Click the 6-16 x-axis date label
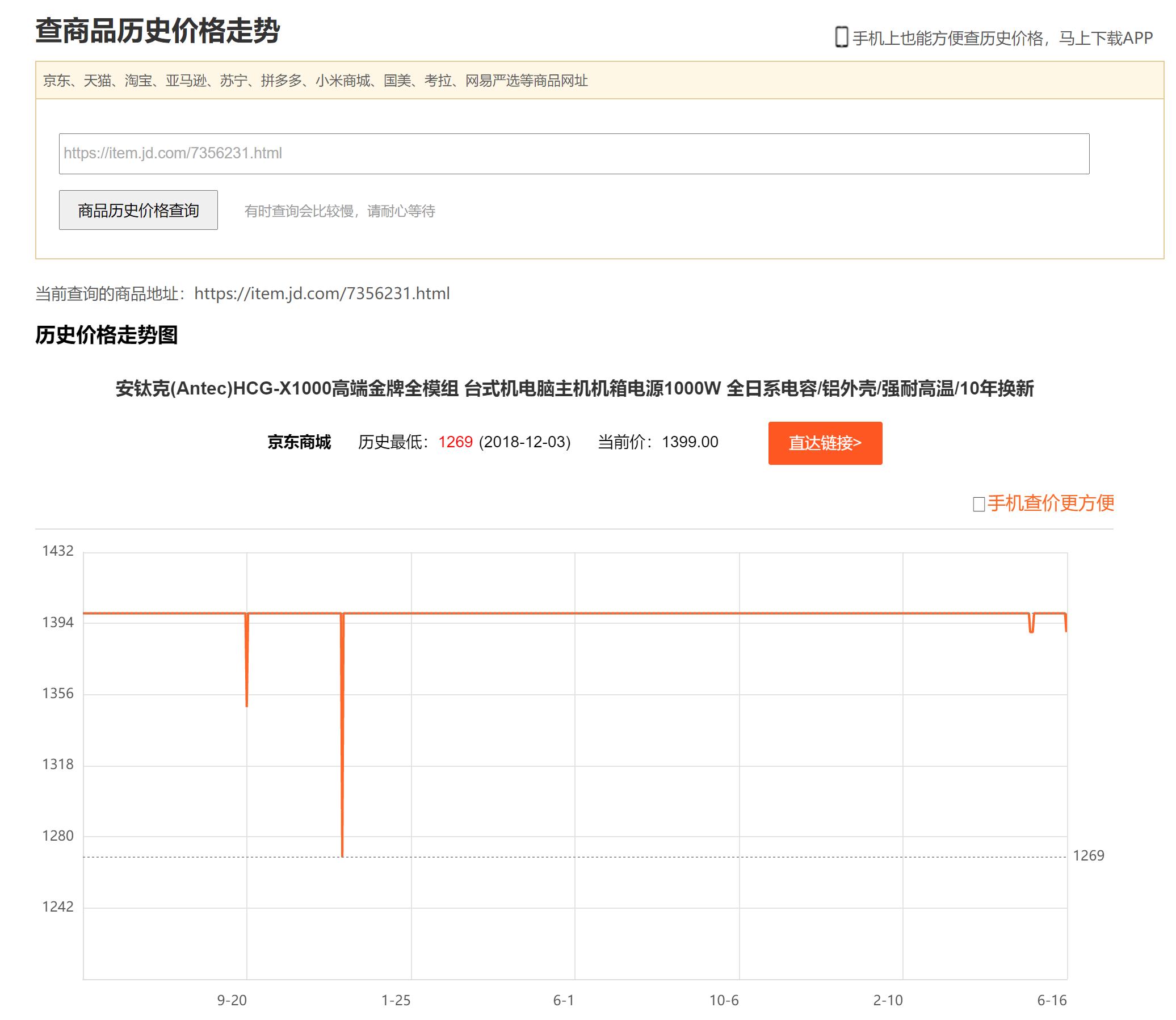The height and width of the screenshot is (1020, 1176). 1052,1000
